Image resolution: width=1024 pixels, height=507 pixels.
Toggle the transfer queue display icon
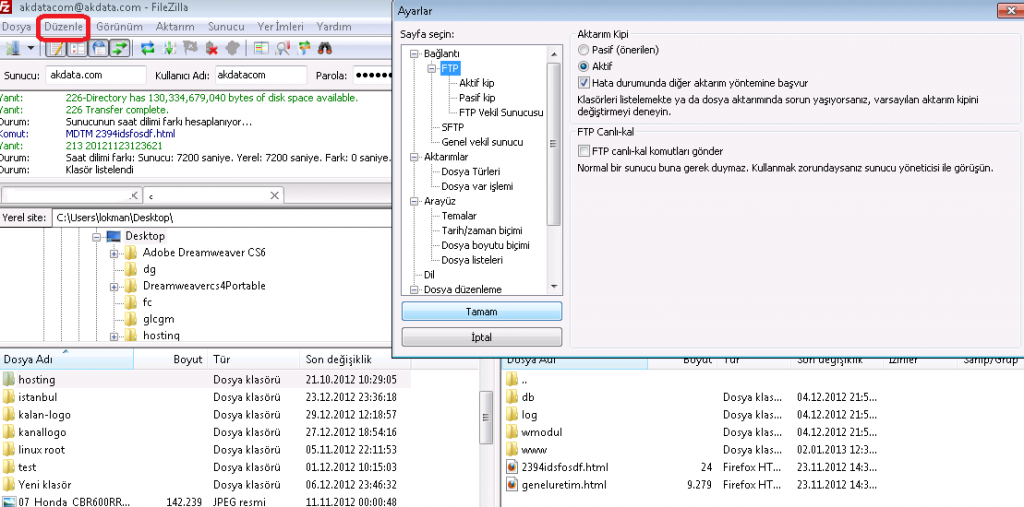point(120,48)
